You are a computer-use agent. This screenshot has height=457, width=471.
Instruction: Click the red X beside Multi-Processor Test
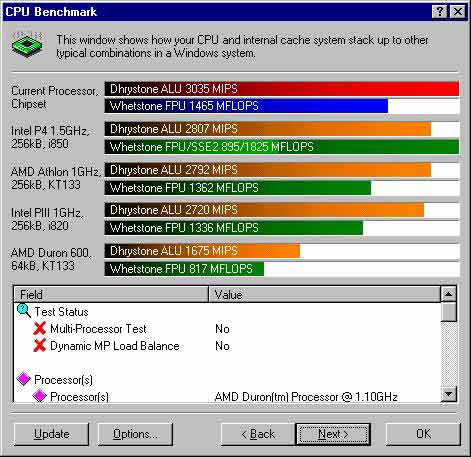pyautogui.click(x=40, y=329)
